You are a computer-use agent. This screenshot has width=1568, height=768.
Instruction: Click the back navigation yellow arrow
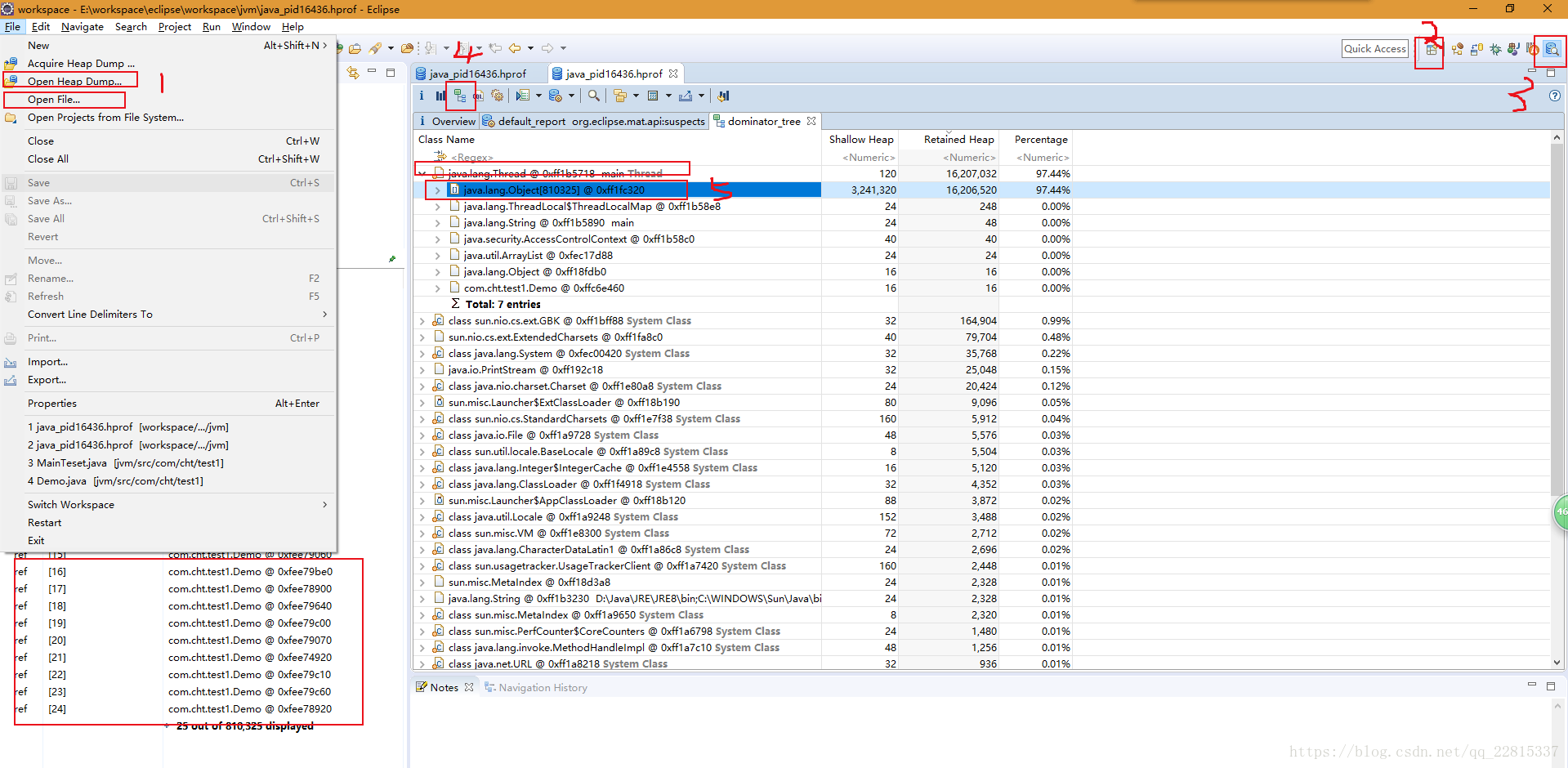[515, 48]
